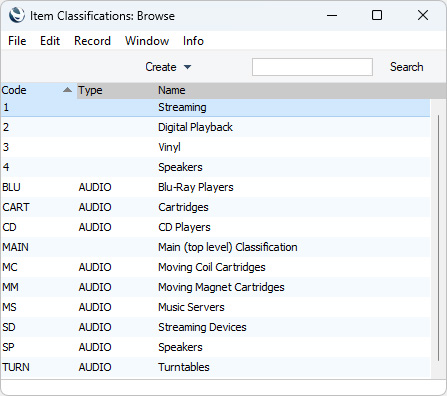
Task: Click the sort arrow in Code column
Action: tap(68, 90)
